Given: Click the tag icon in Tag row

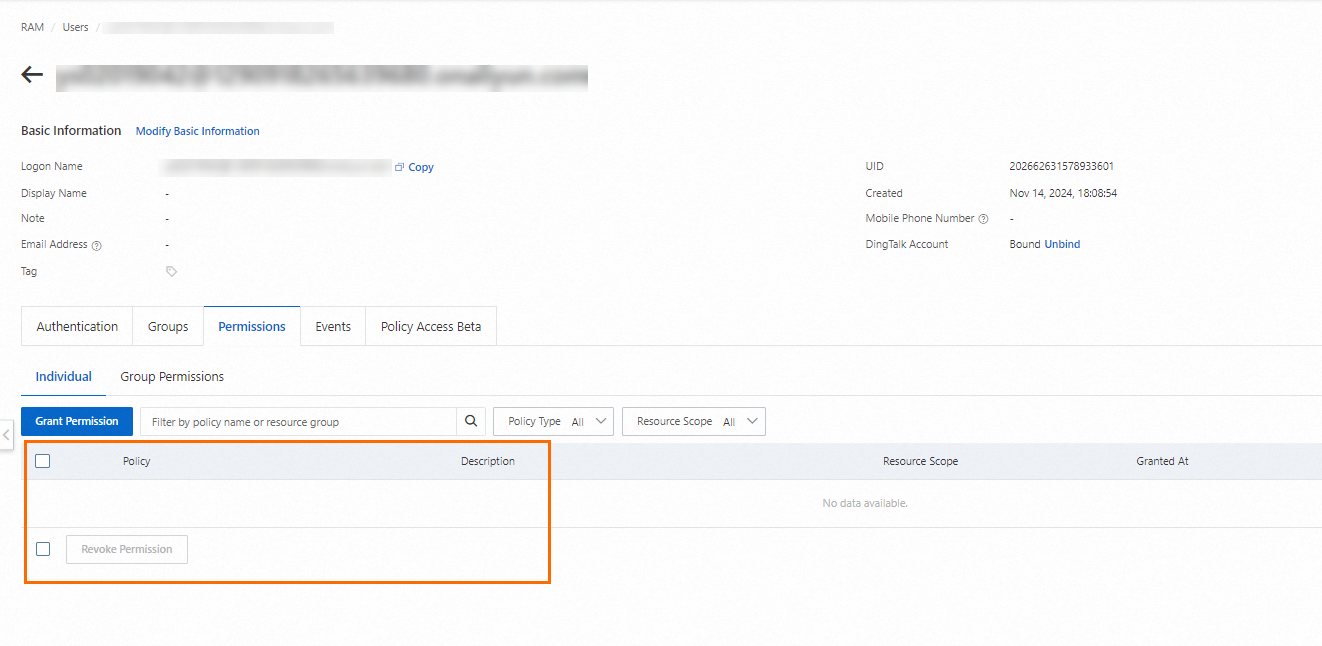Looking at the screenshot, I should pos(171,271).
